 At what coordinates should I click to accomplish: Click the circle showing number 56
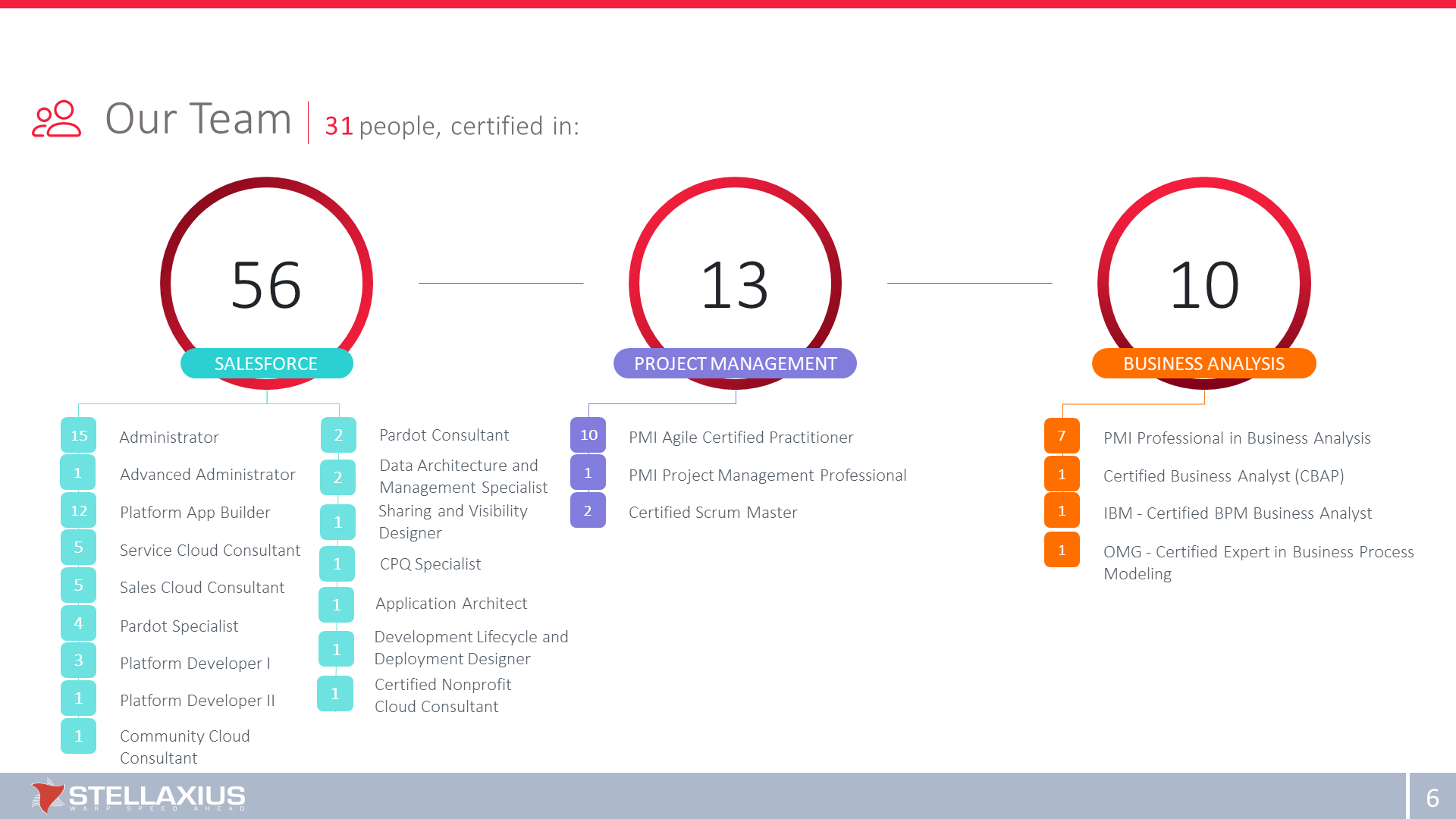266,284
